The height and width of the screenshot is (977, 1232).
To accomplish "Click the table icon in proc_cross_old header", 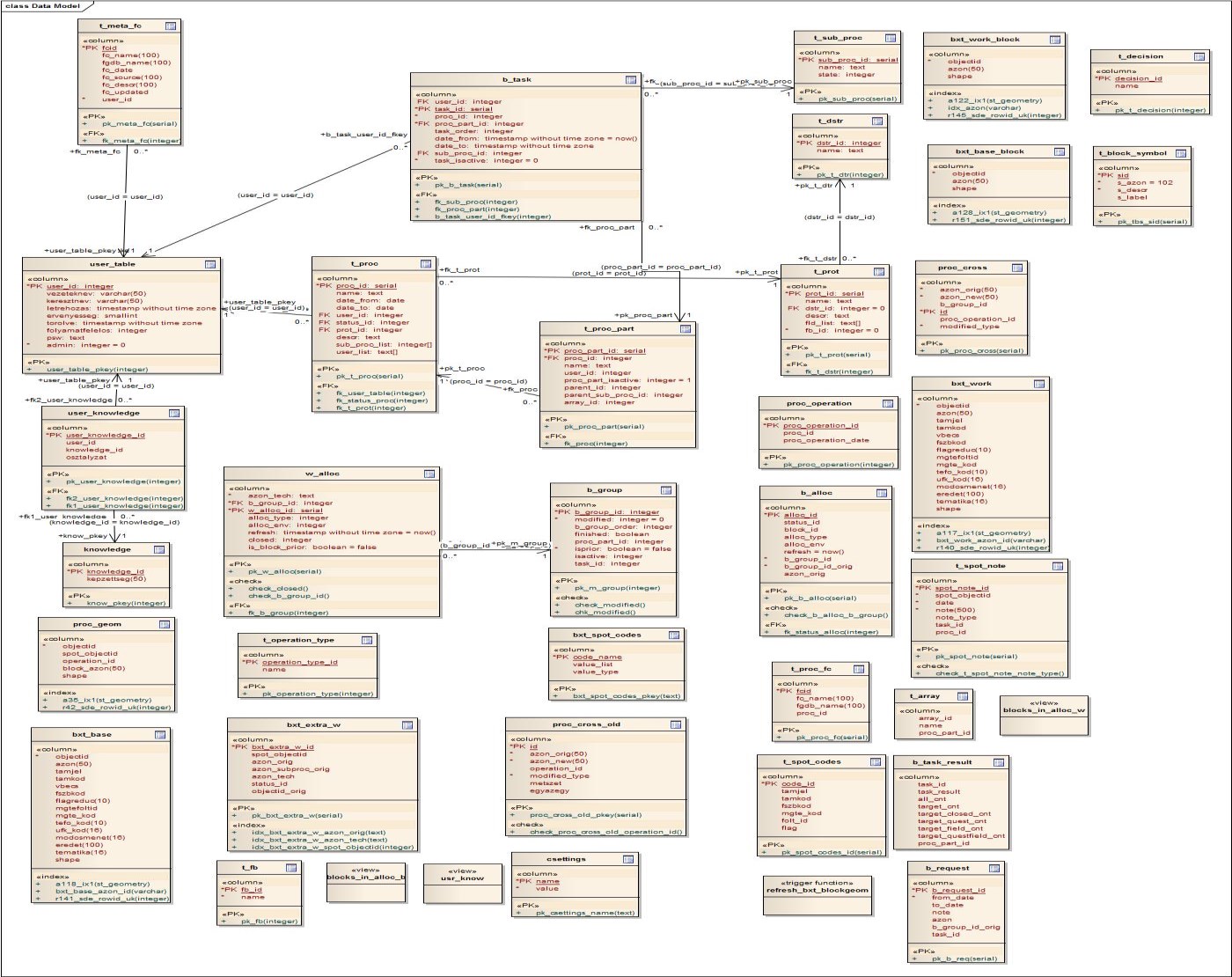I will (x=675, y=725).
